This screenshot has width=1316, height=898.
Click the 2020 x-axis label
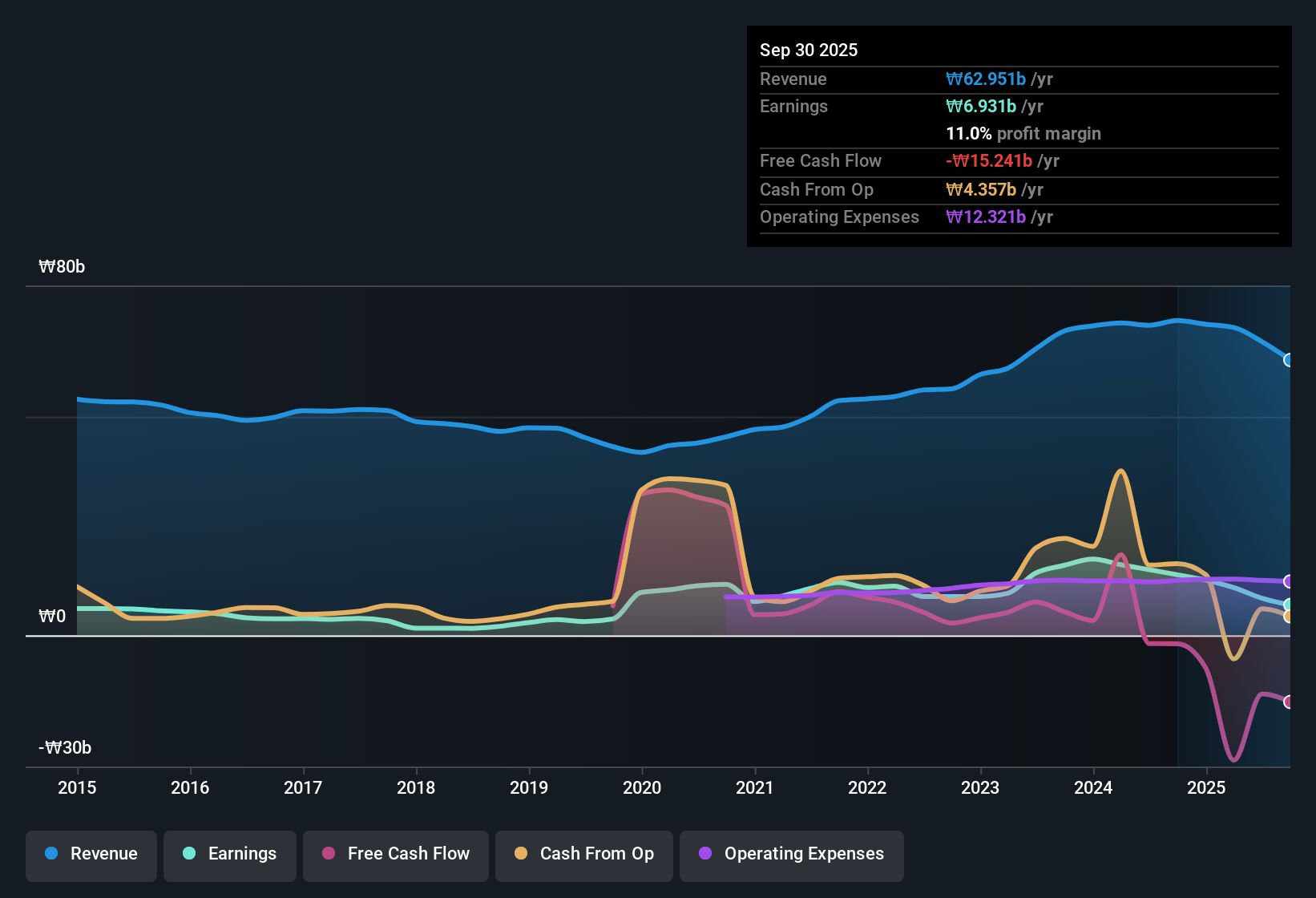point(642,787)
